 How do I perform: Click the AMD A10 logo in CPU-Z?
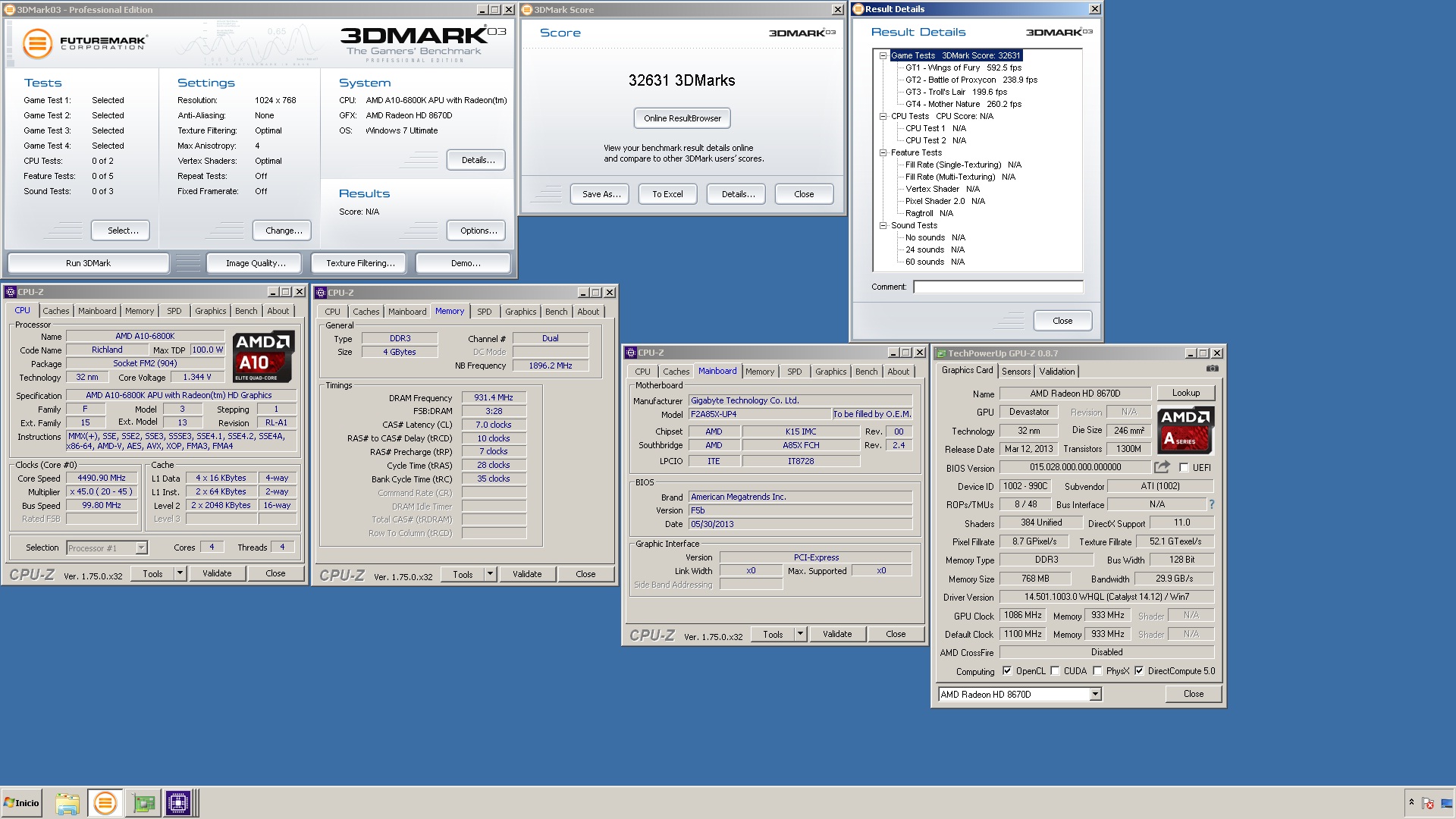tap(263, 356)
